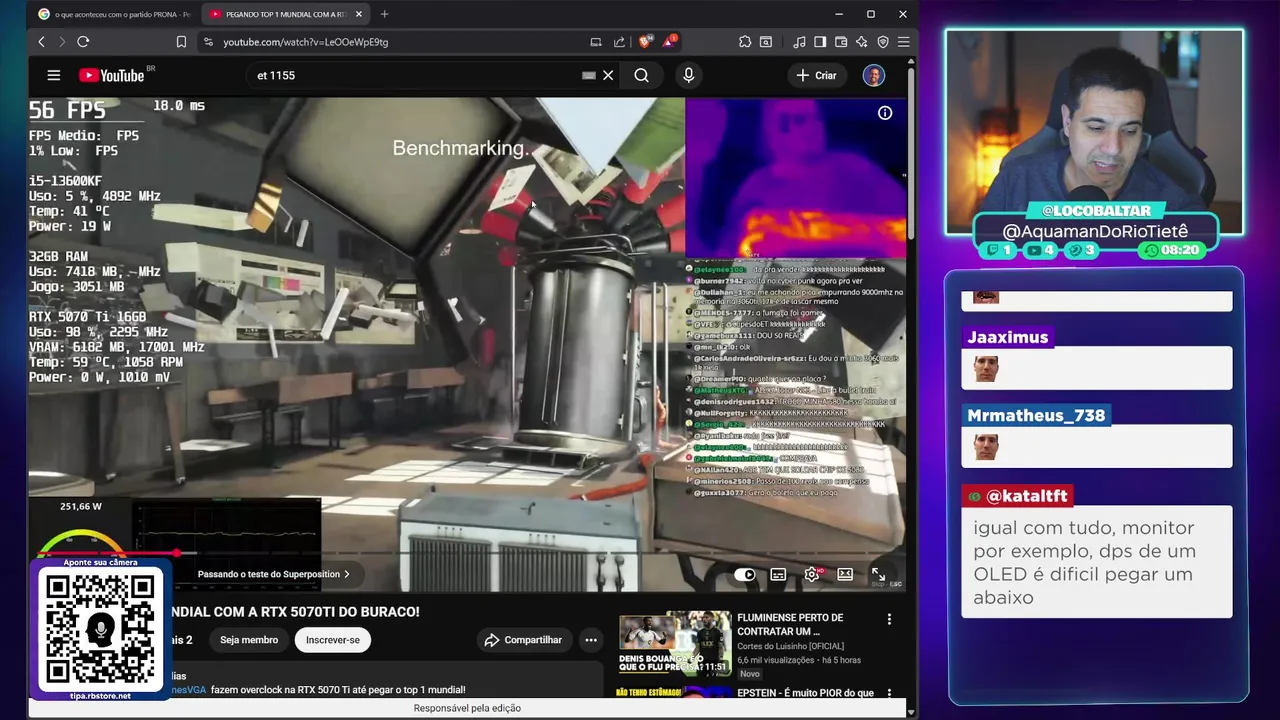Start voice search with microphone icon

[x=688, y=75]
